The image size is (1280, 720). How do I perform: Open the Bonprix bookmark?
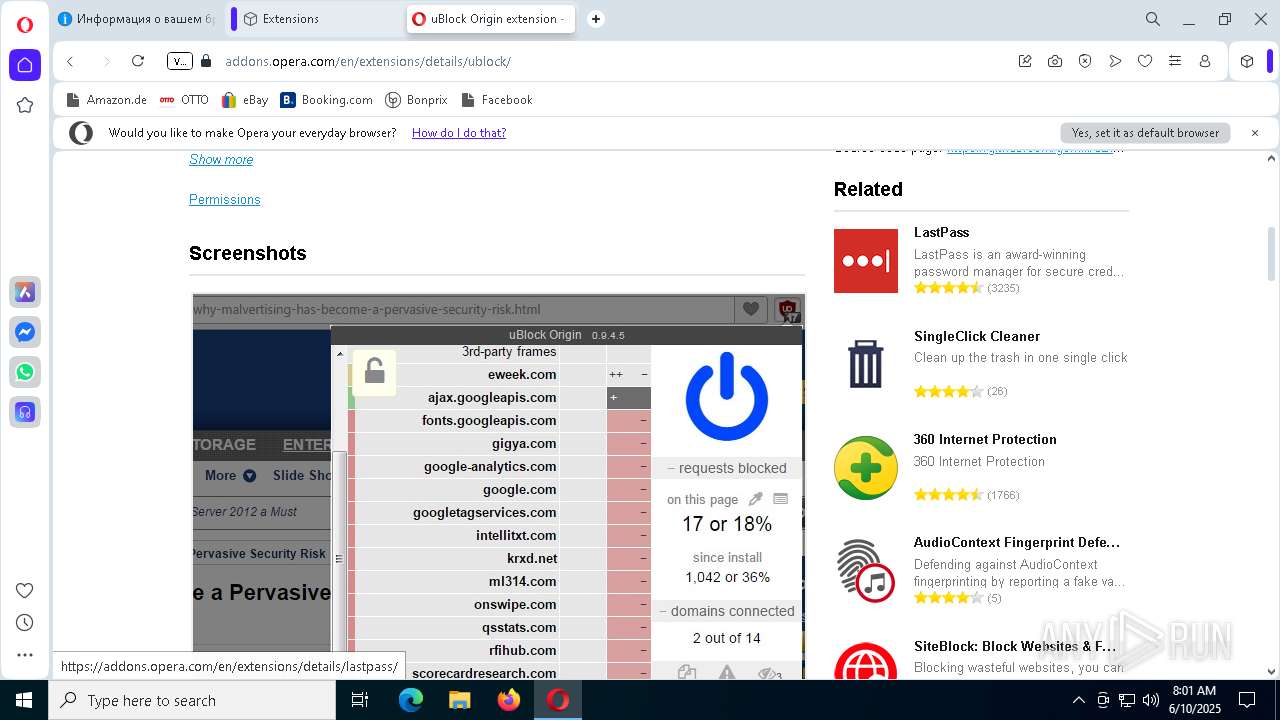tap(416, 100)
